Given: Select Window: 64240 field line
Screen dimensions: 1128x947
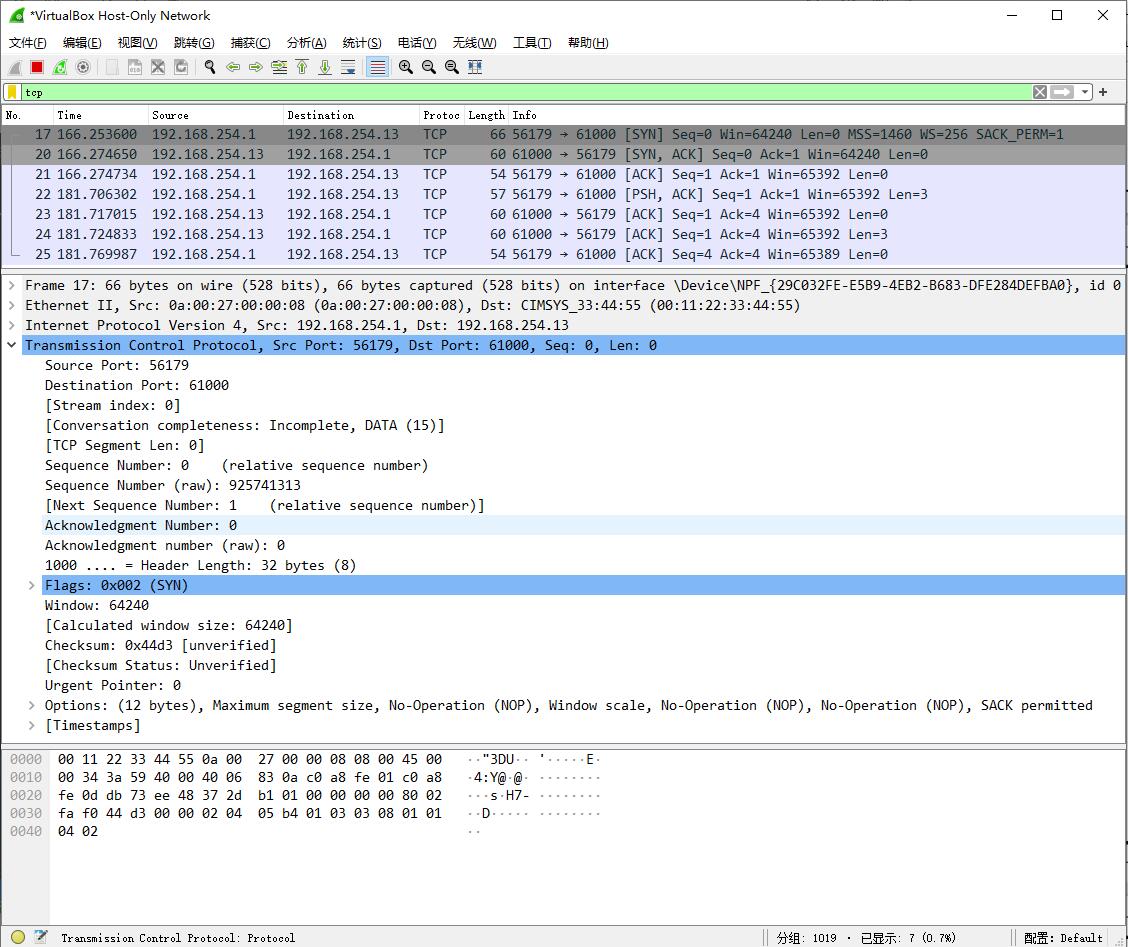Looking at the screenshot, I should coord(97,606).
